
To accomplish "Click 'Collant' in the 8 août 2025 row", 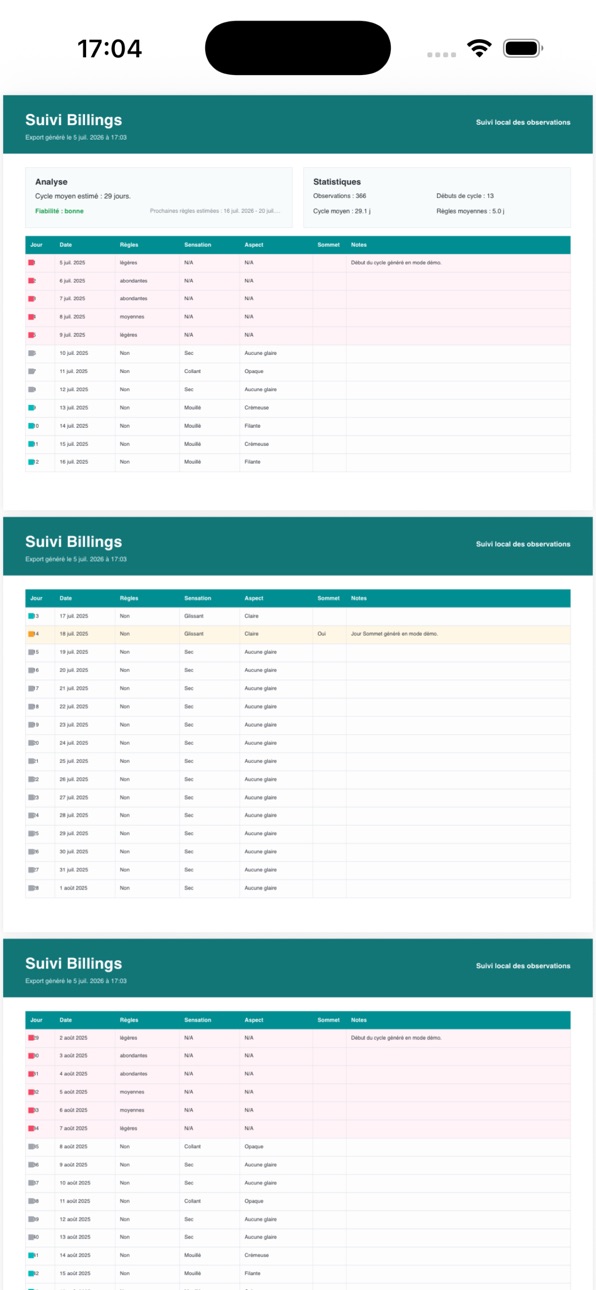I will pos(192,1147).
